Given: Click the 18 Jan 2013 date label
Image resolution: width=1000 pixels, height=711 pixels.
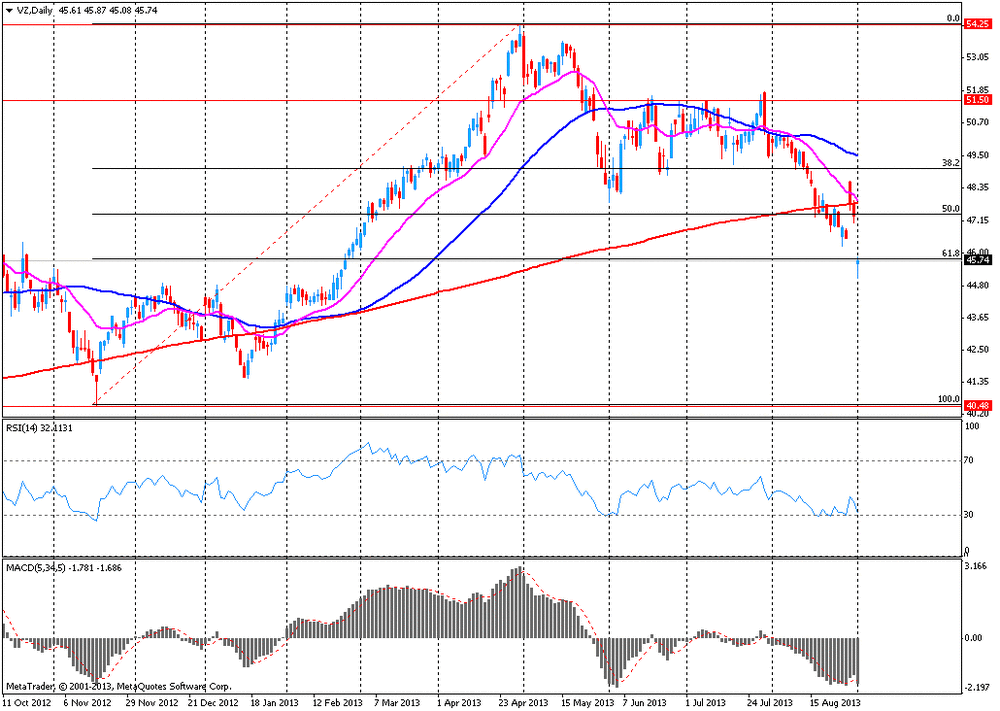Looking at the screenshot, I should [273, 703].
